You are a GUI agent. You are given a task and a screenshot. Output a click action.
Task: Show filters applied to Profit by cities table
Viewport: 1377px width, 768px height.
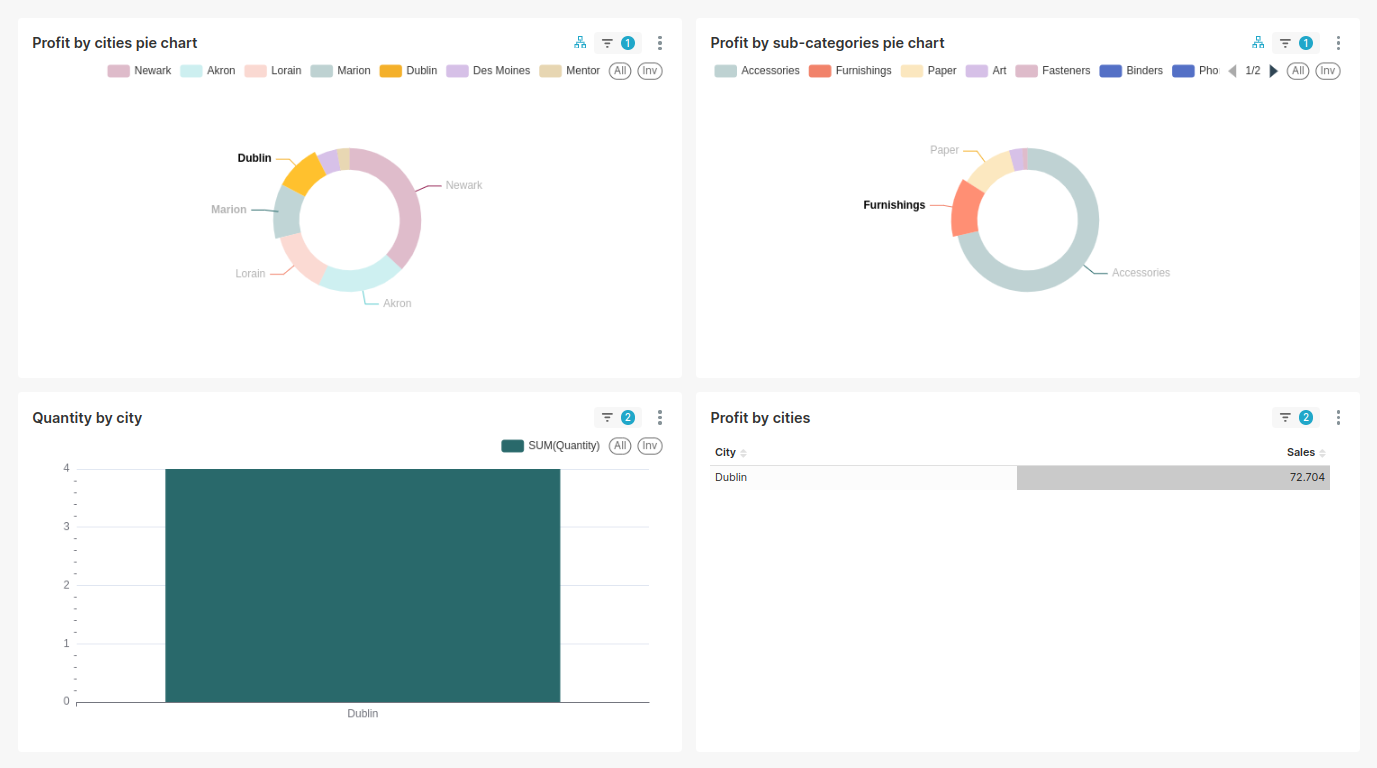(1296, 418)
